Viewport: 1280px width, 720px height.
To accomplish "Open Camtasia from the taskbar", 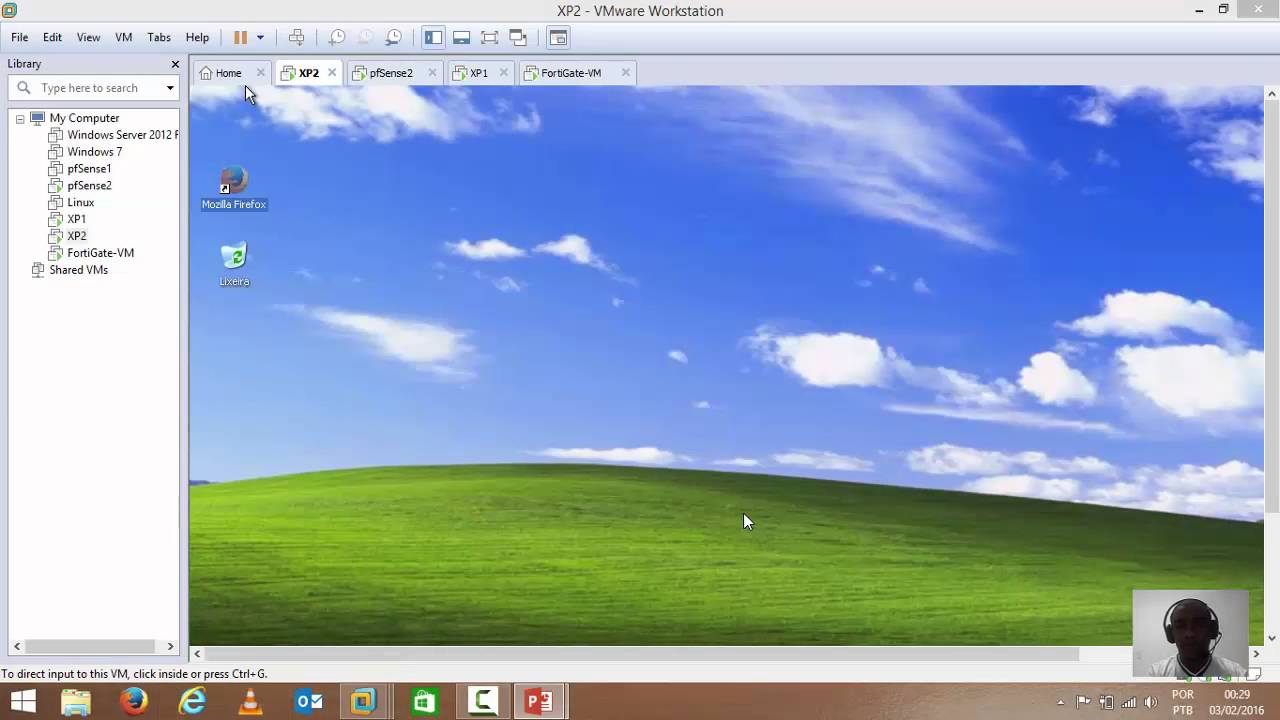I will (482, 702).
